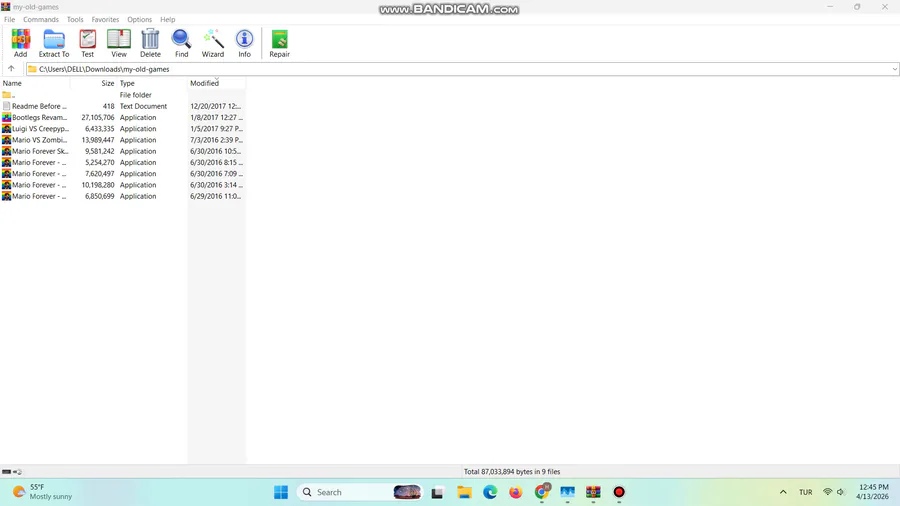Screen dimensions: 900x506
Task: Open the File menu
Action: (9, 20)
